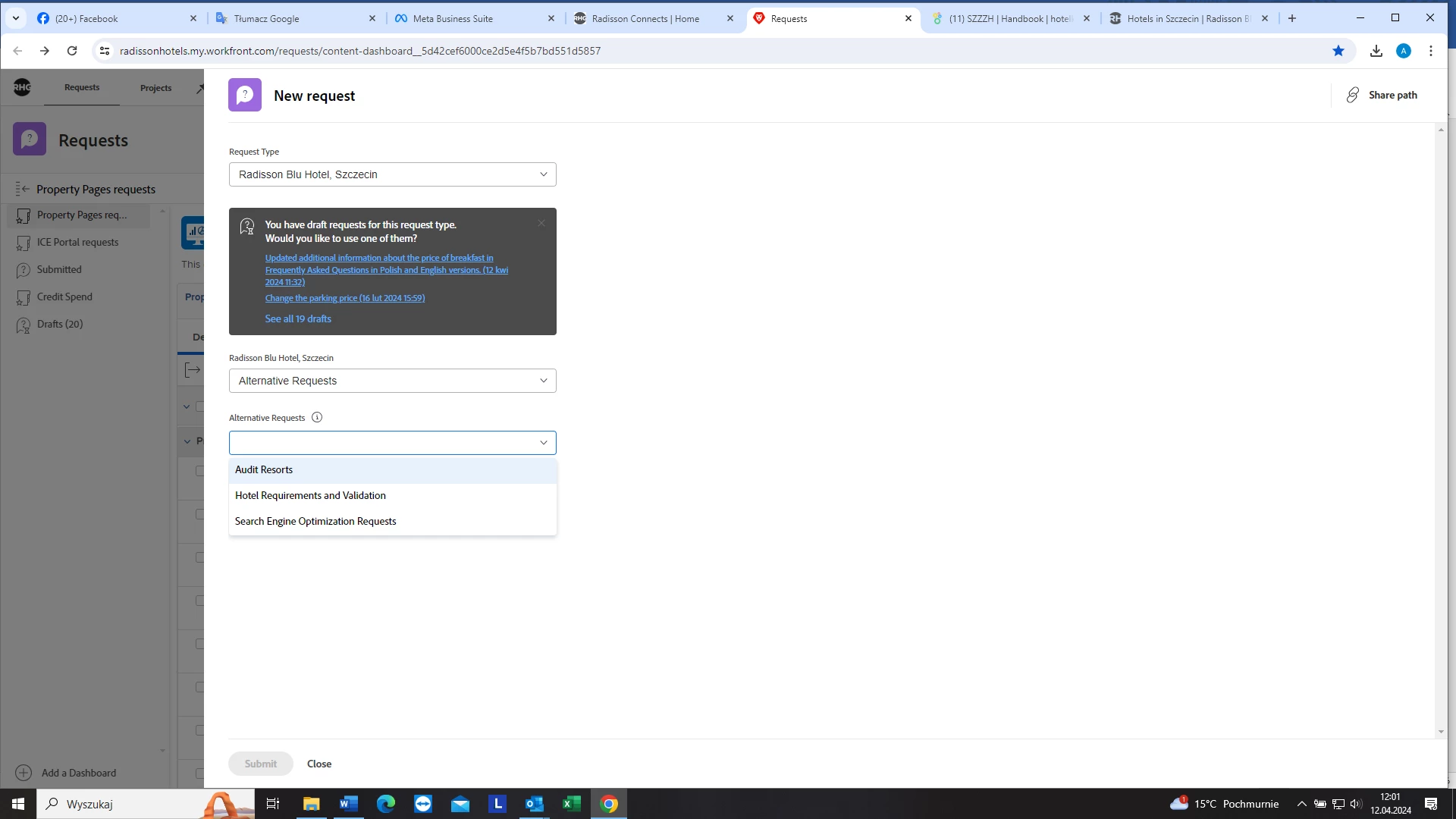Viewport: 1456px width, 819px height.
Task: Choose Hotel Requirements and Validation option
Action: click(x=310, y=496)
